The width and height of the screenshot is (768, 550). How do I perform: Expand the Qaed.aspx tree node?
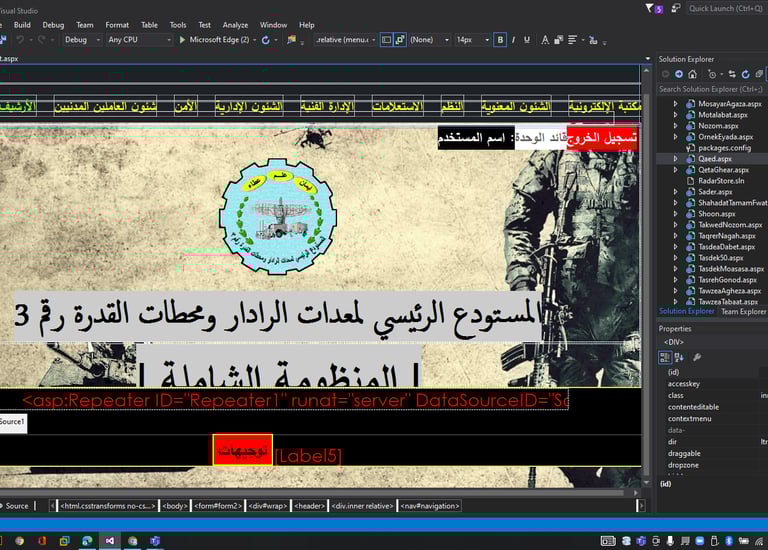(675, 159)
